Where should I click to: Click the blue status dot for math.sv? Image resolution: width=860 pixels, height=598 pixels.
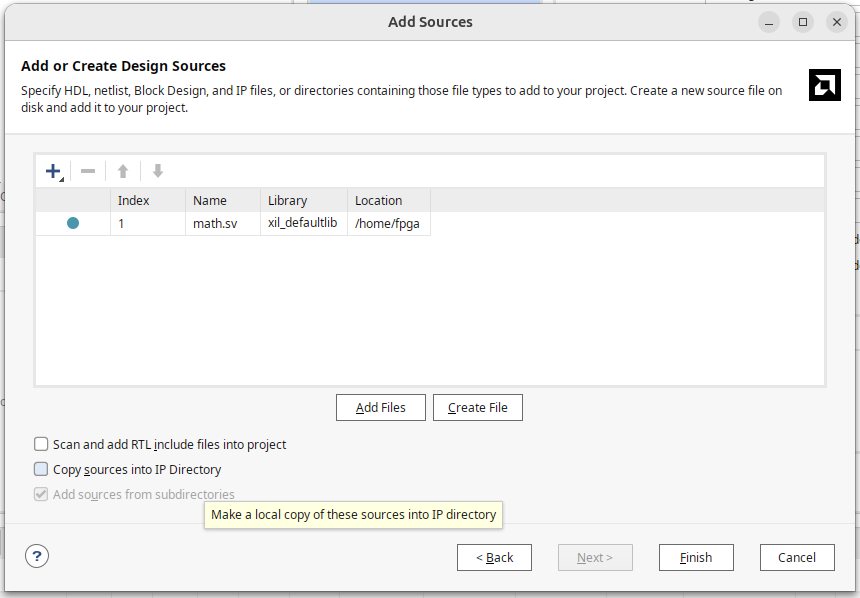click(x=73, y=223)
